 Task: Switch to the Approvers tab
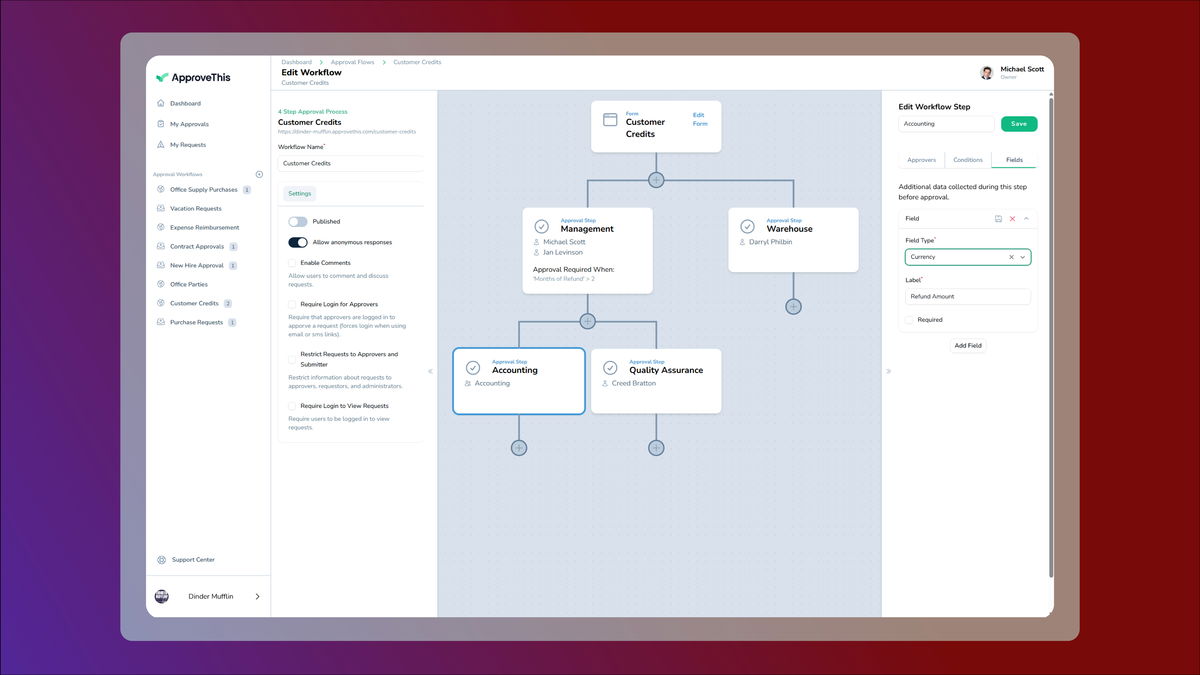[x=921, y=159]
